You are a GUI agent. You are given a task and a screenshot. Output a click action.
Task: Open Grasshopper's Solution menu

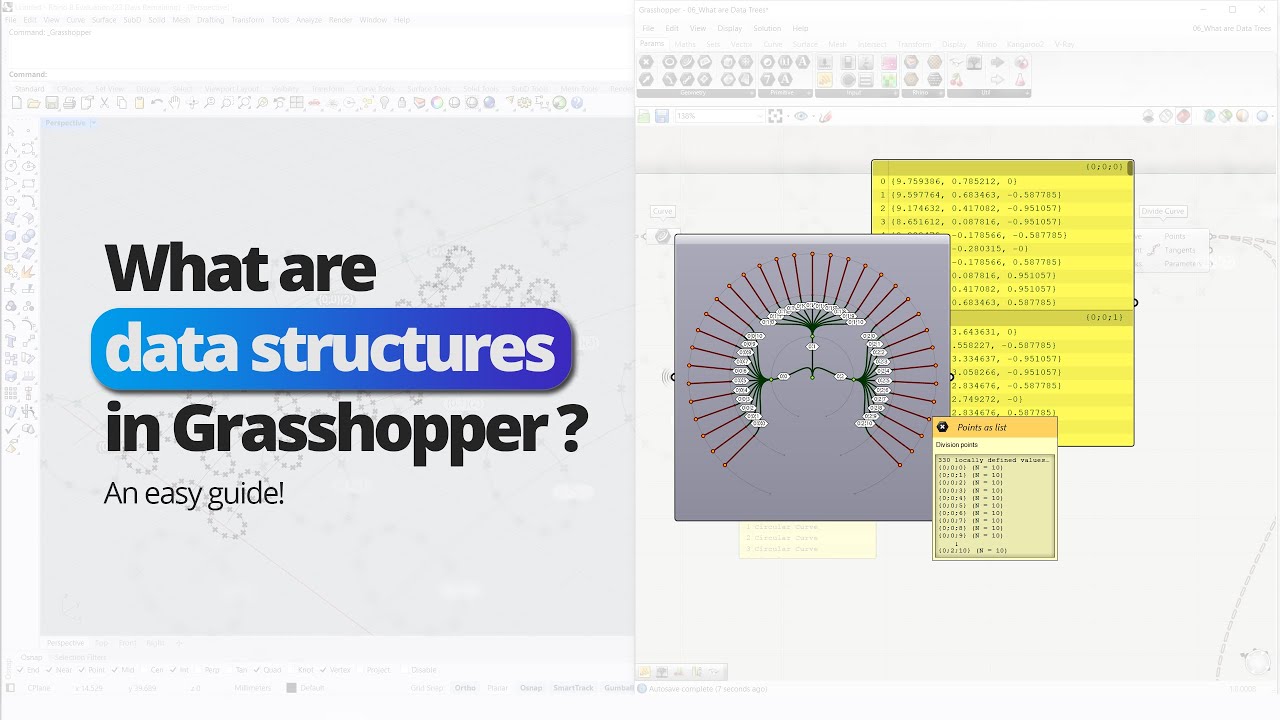click(767, 28)
